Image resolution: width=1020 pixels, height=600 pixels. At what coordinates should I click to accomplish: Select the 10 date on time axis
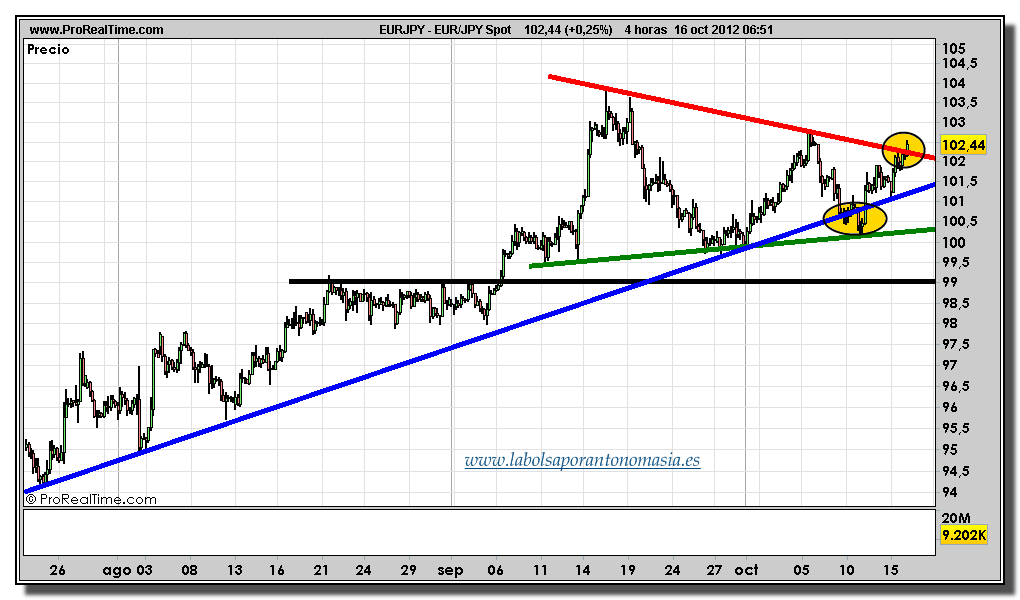846,570
